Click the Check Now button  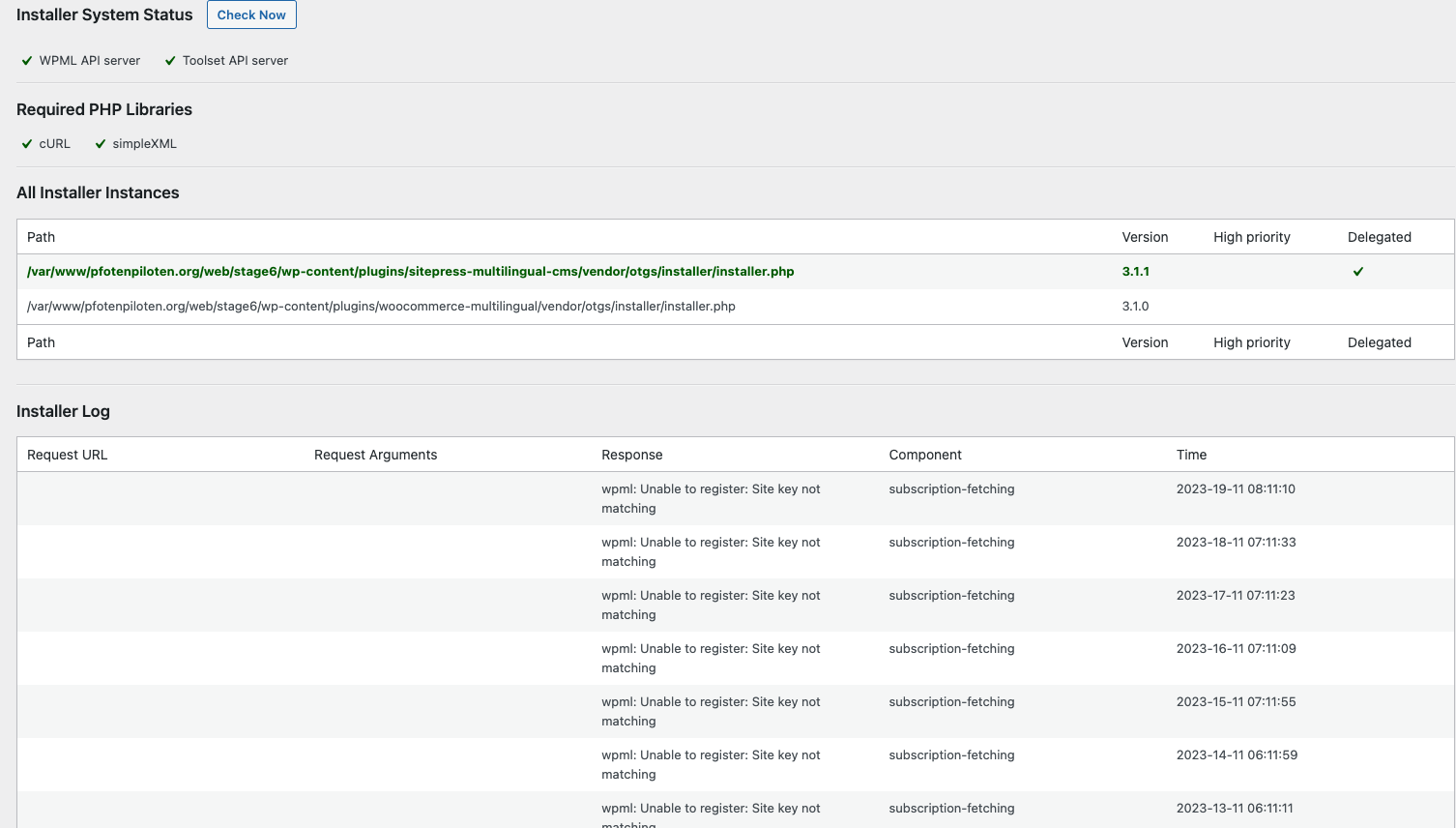click(251, 15)
